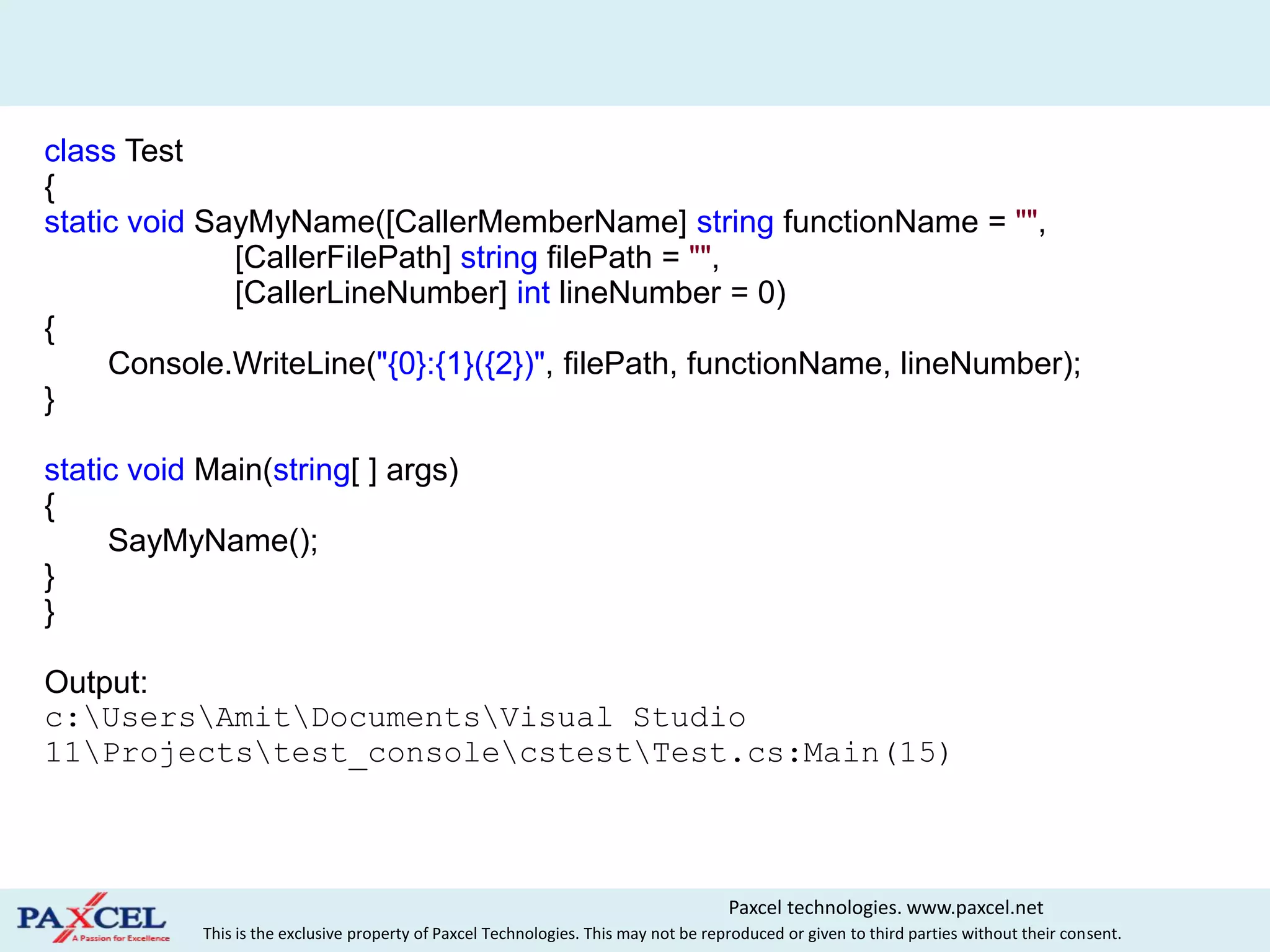Click the 'Output:' label
1270x952 pixels.
click(x=96, y=682)
